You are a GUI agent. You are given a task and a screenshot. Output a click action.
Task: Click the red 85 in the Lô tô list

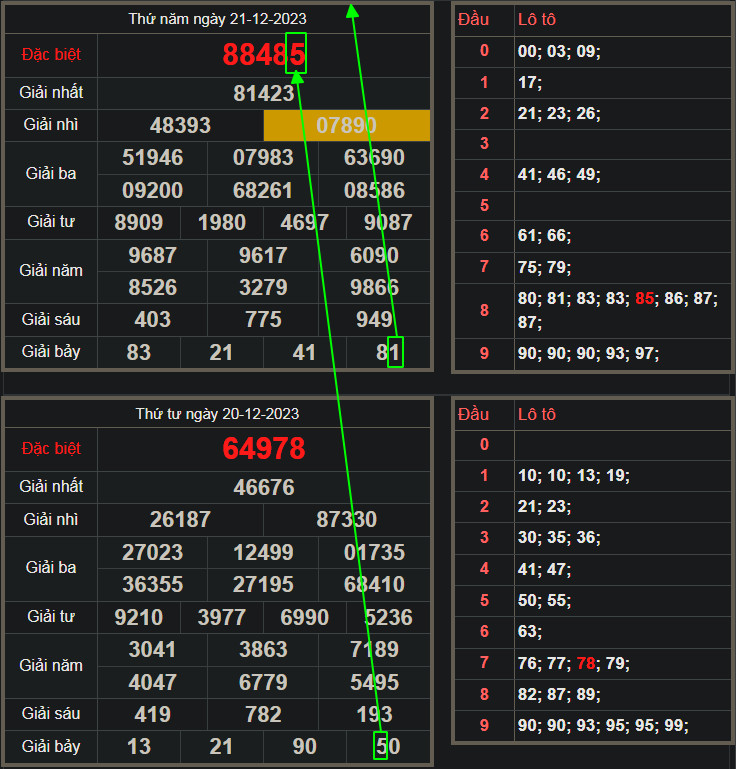point(646,298)
